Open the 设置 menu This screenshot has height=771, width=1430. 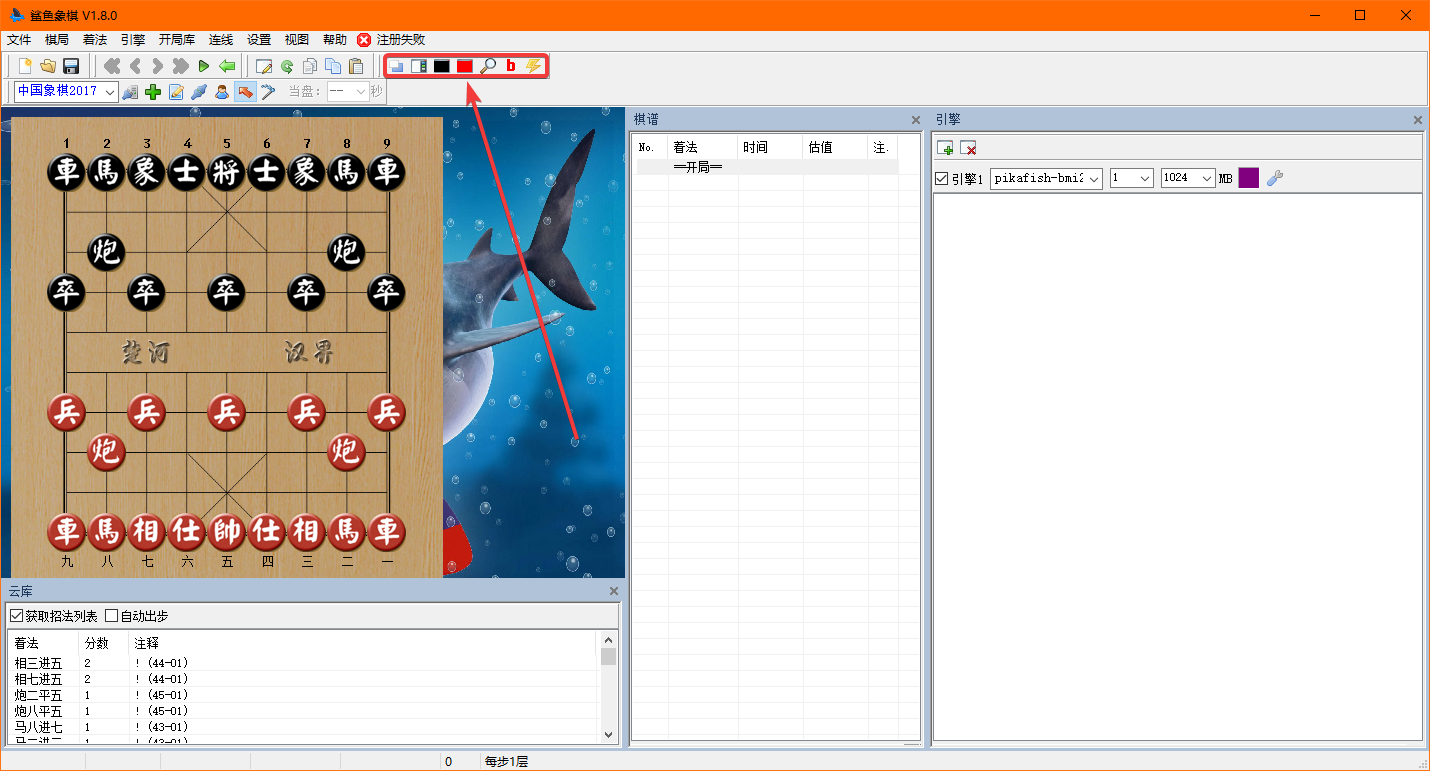[x=259, y=40]
